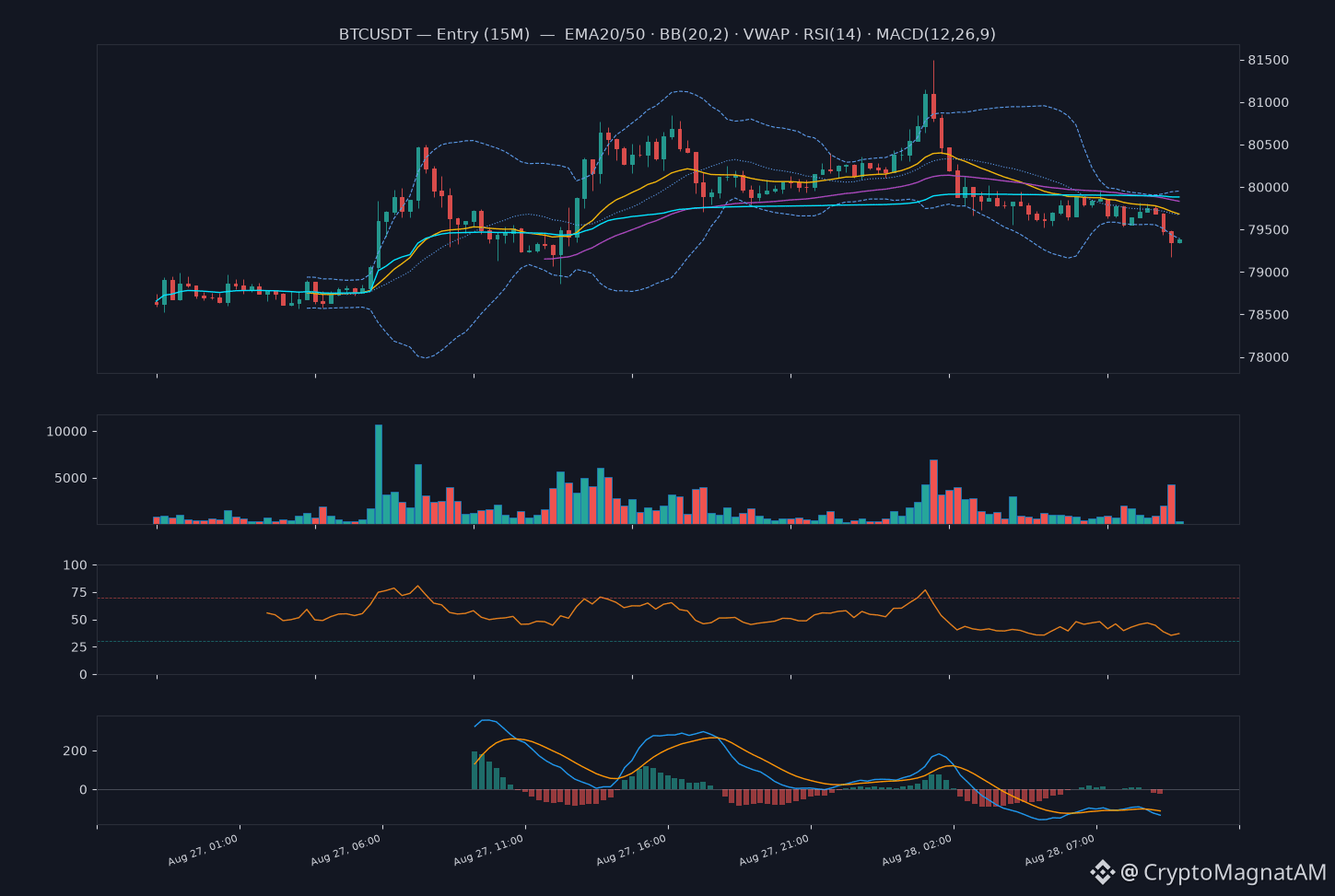This screenshot has height=896, width=1335.
Task: Select the 81000 price axis label
Action: point(1269,102)
